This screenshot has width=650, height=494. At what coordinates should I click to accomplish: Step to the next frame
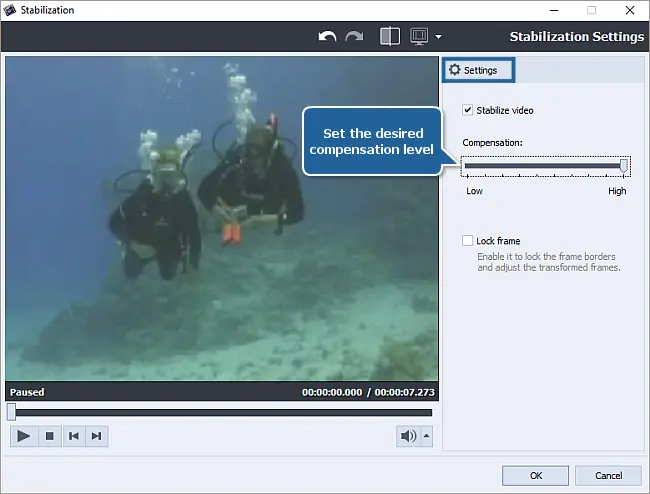(96, 436)
